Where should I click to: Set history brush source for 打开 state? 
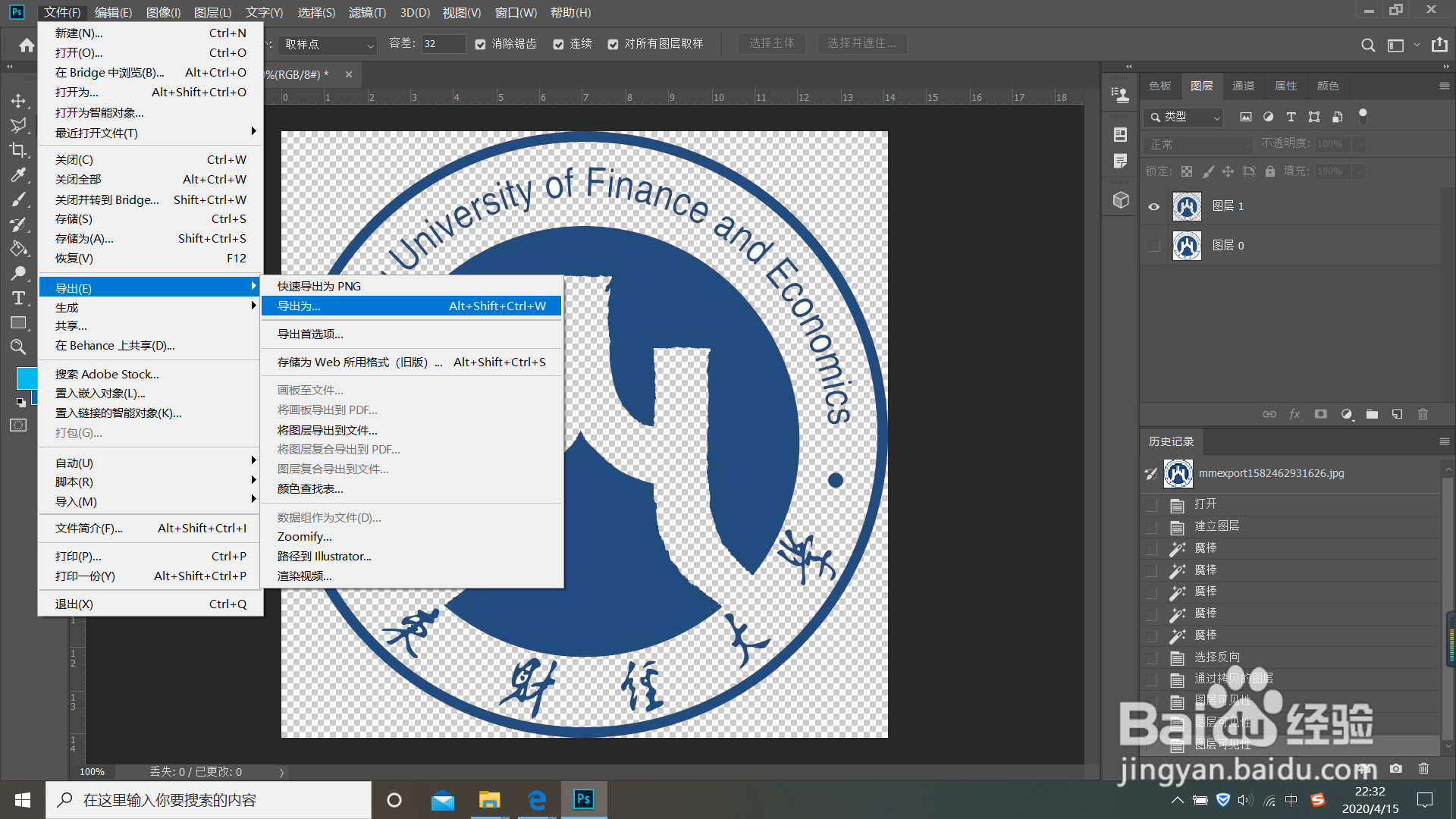click(1151, 504)
